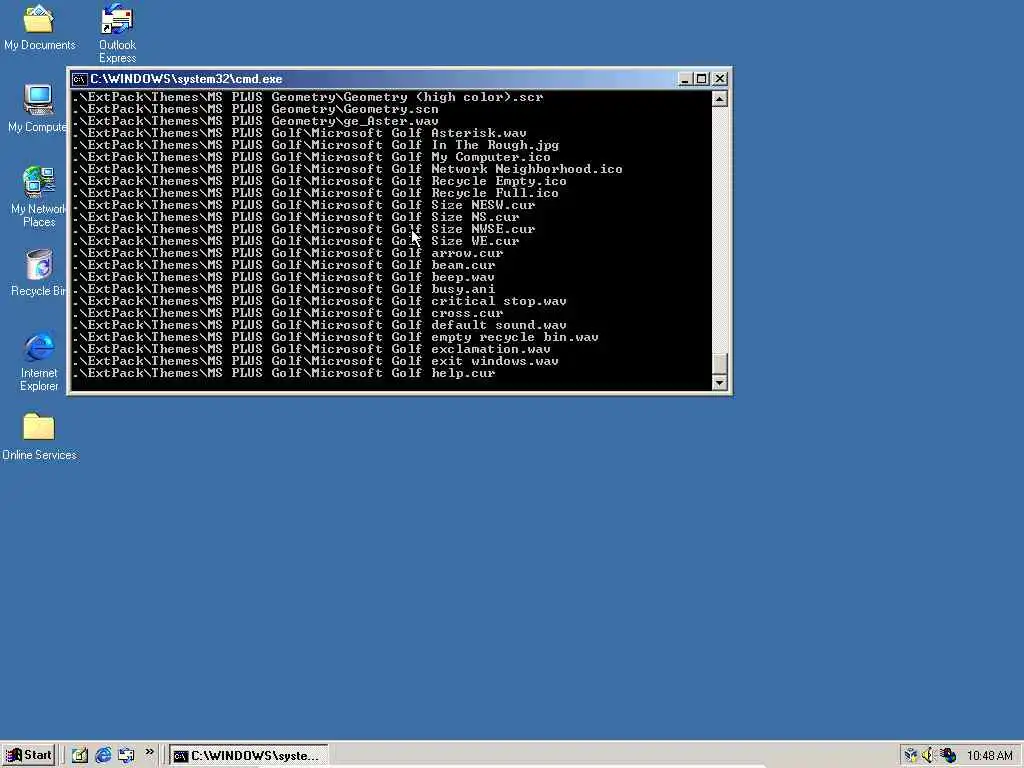Image resolution: width=1024 pixels, height=768 pixels.
Task: Click the line 'Golf exclamation.wav'
Action: [x=312, y=349]
